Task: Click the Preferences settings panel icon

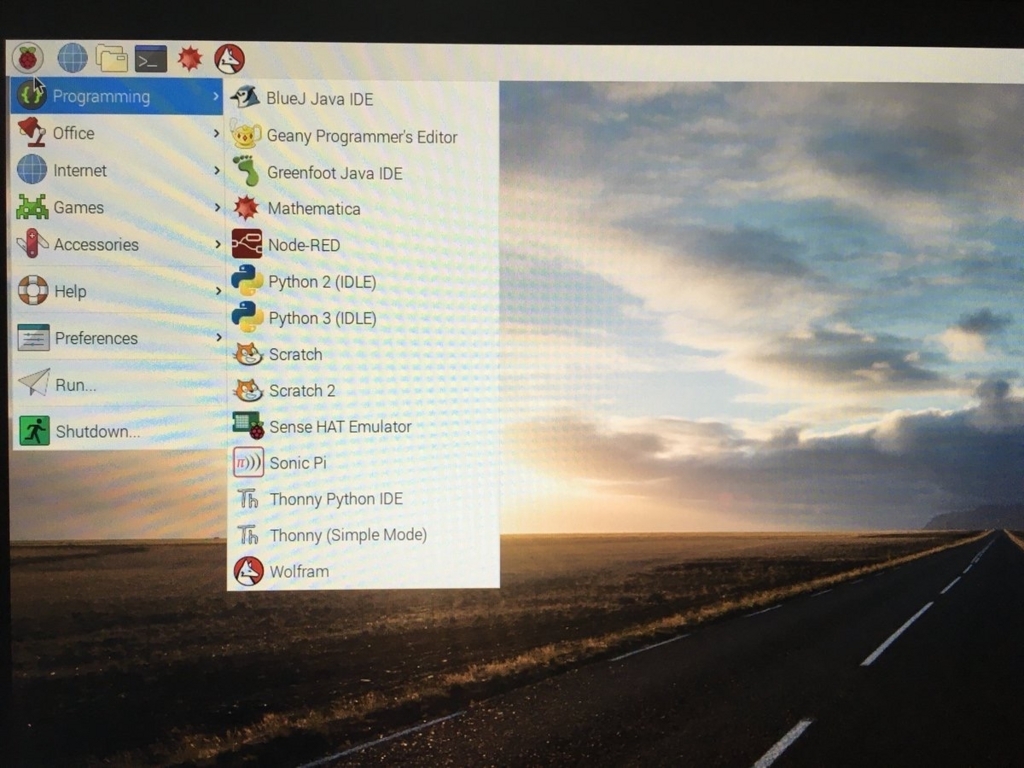Action: [33, 338]
